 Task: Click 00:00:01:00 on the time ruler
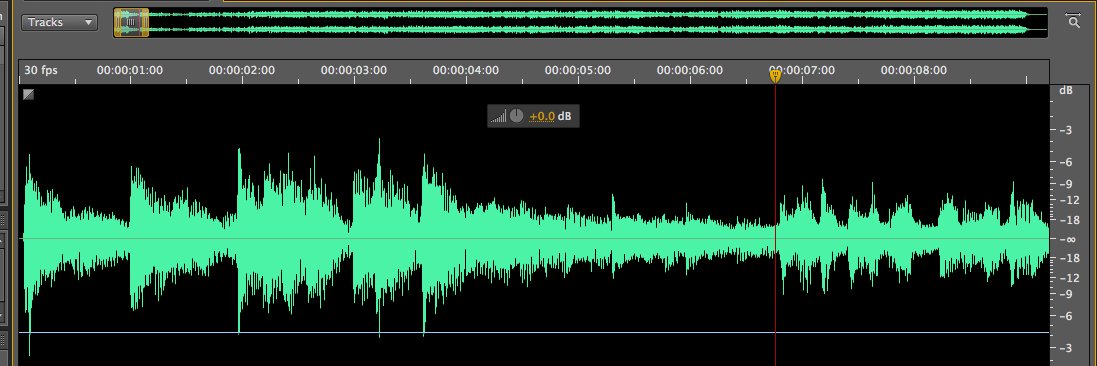(x=130, y=70)
